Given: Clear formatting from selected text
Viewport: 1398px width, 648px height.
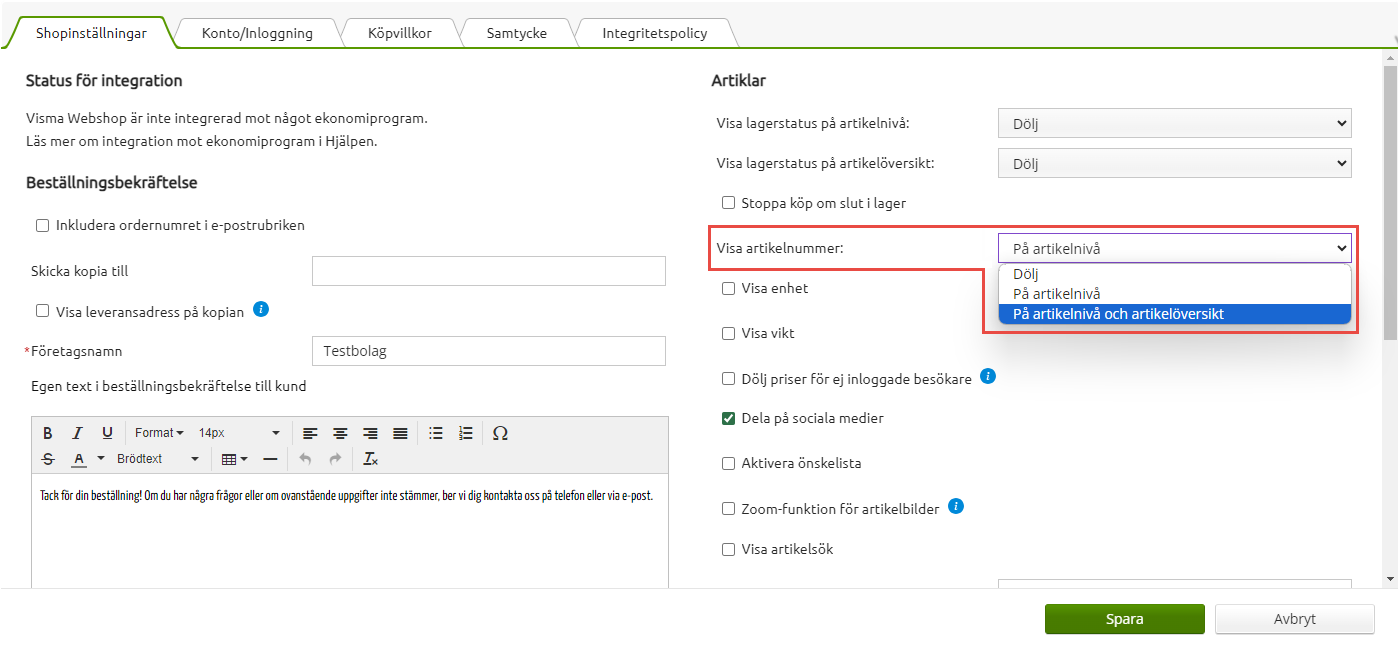Looking at the screenshot, I should [370, 459].
